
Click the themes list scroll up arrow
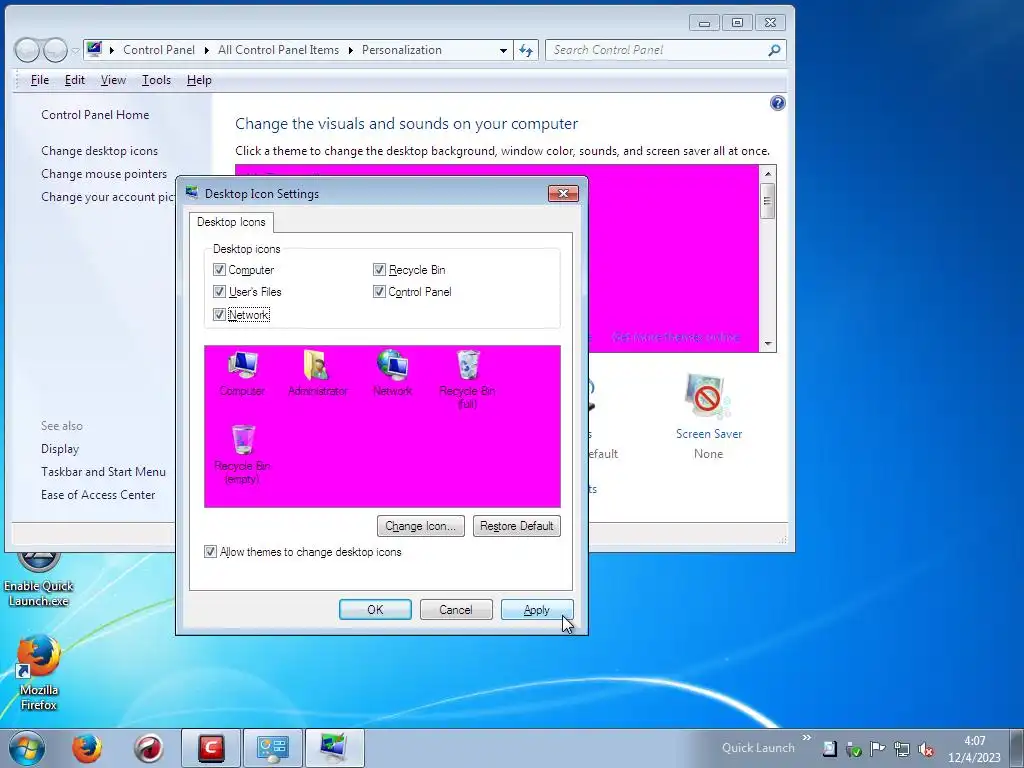pos(768,173)
